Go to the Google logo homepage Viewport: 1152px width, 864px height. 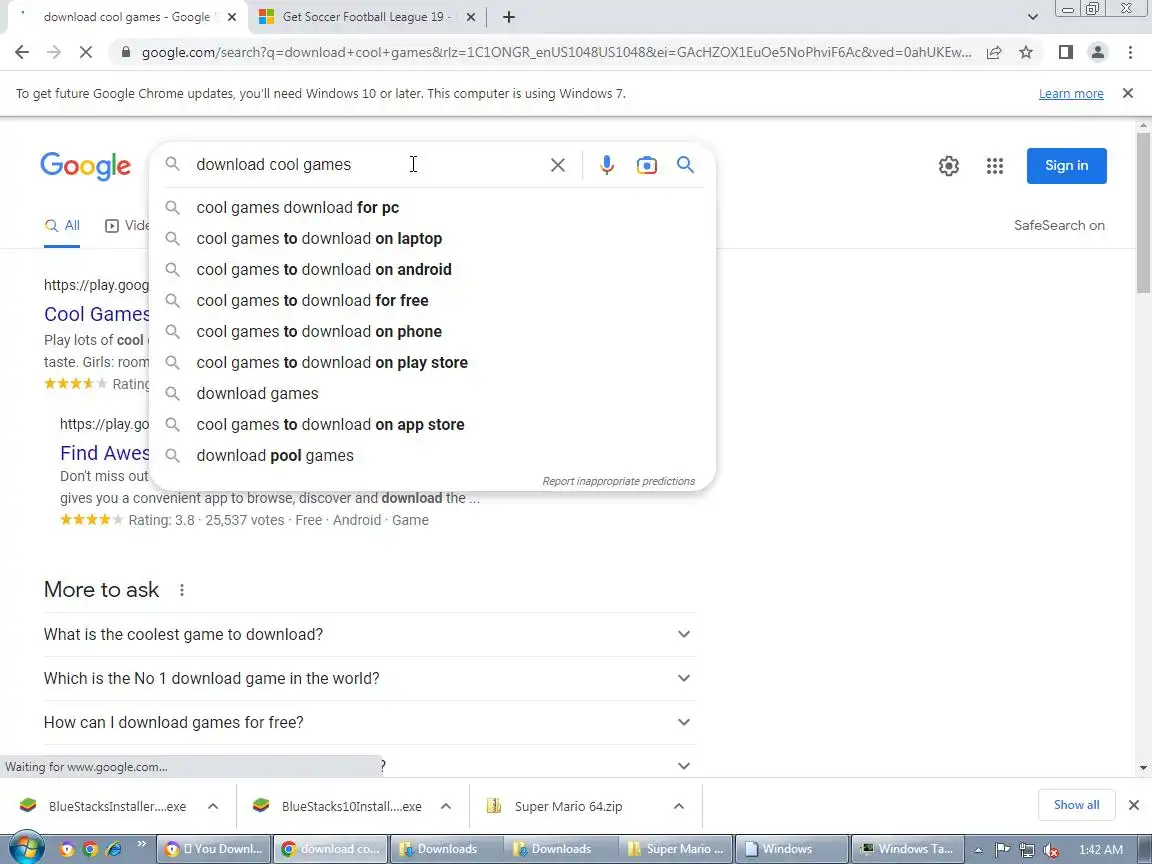85,166
